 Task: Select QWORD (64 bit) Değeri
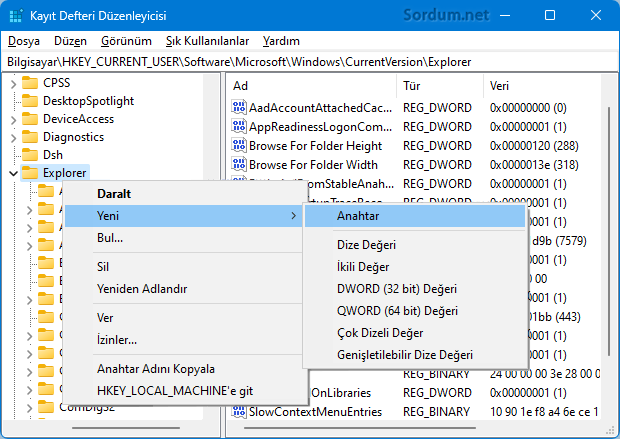(415, 311)
